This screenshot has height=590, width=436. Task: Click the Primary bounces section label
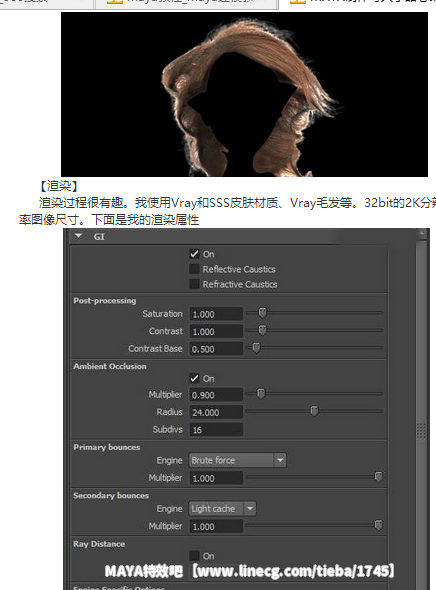point(107,447)
